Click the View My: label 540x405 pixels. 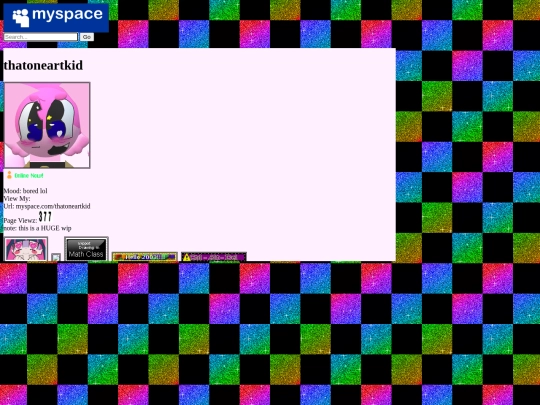(x=17, y=198)
